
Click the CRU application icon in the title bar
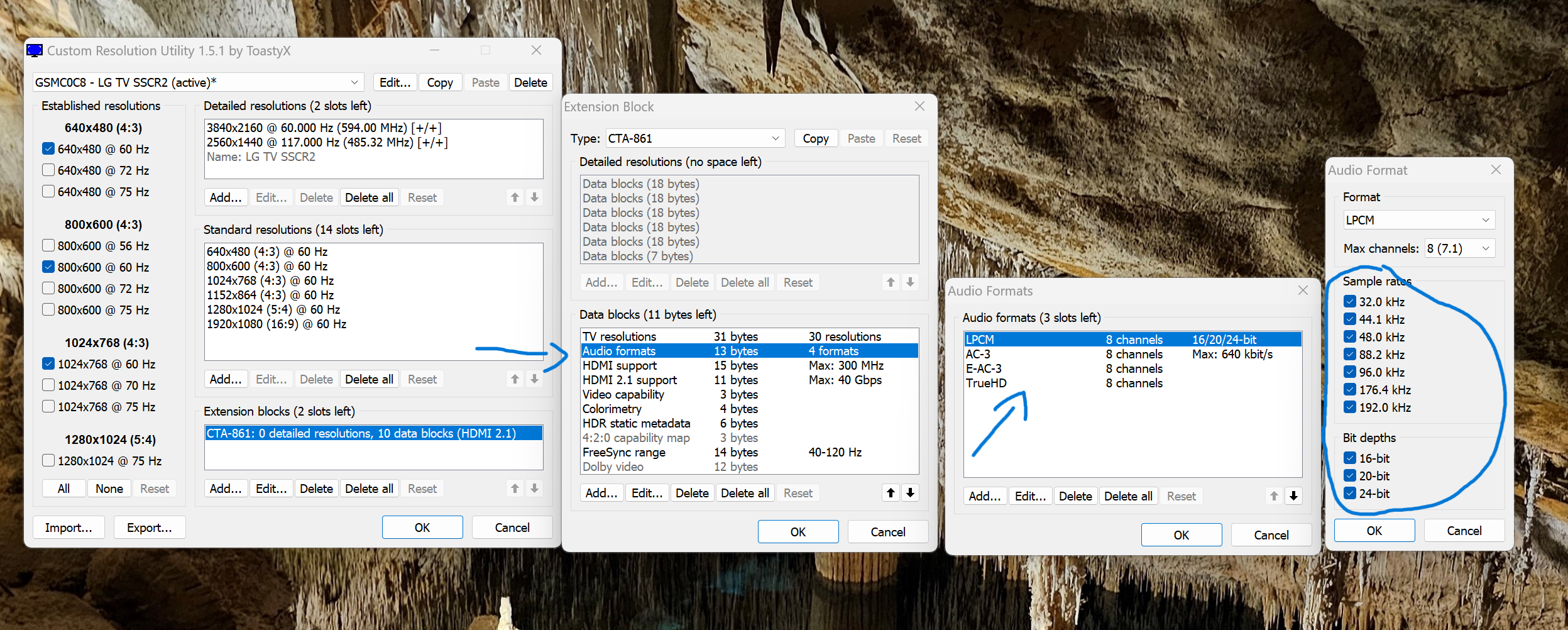35,50
